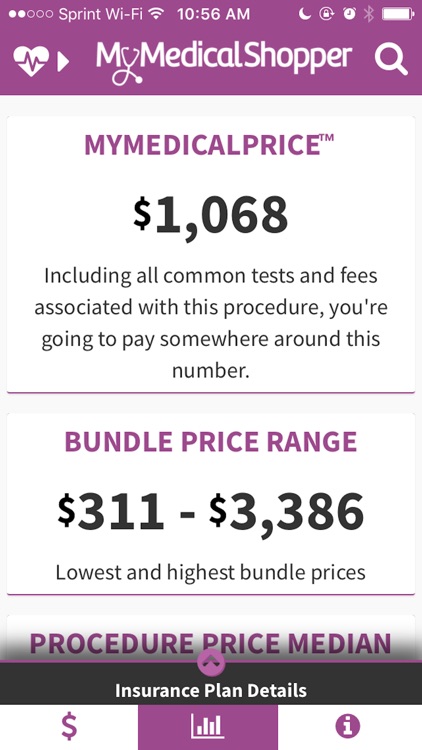422x750 pixels.
Task: Switch to the dollar sign tab
Action: (69, 727)
